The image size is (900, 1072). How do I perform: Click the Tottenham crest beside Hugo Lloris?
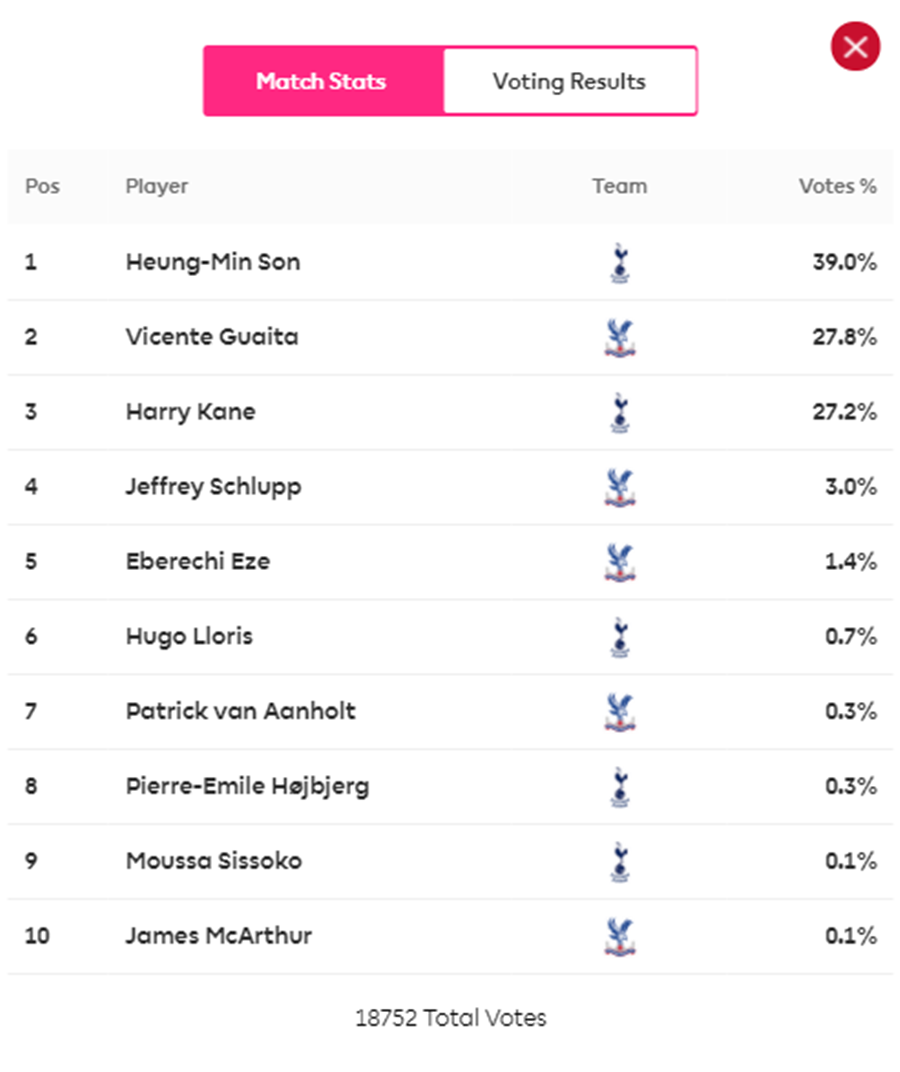[x=620, y=637]
